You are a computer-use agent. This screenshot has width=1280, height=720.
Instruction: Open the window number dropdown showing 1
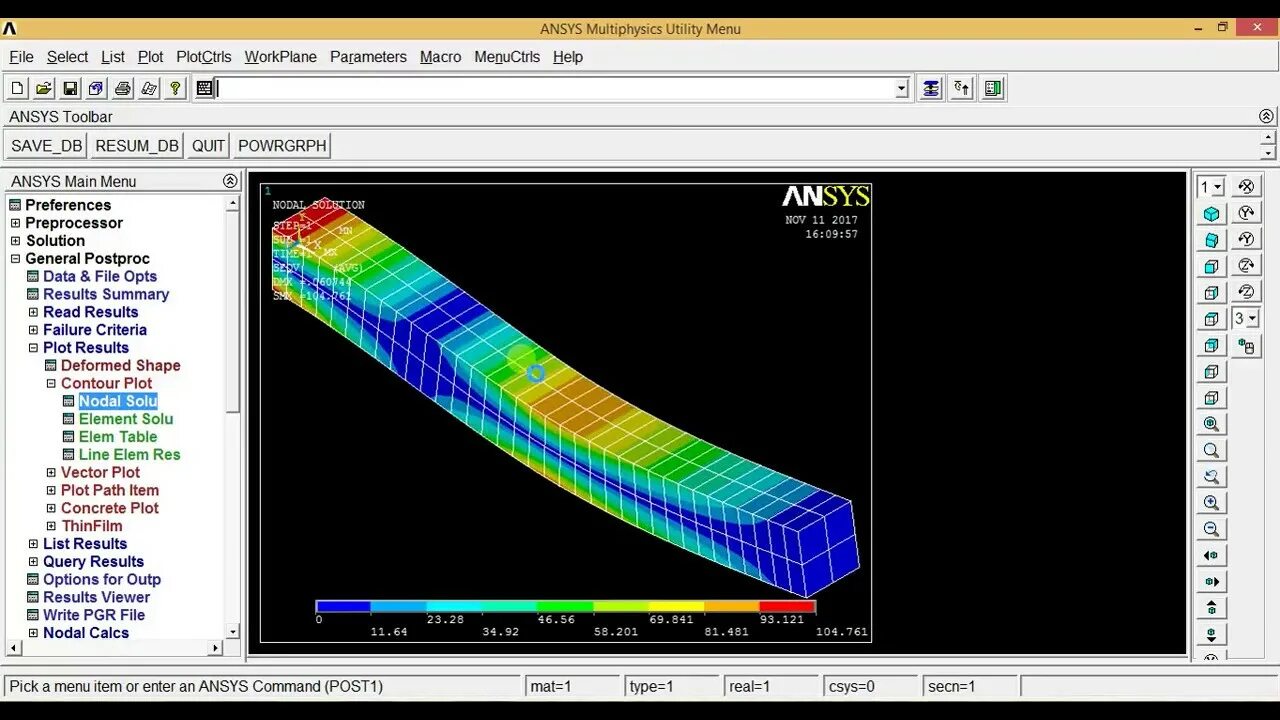pos(1212,186)
